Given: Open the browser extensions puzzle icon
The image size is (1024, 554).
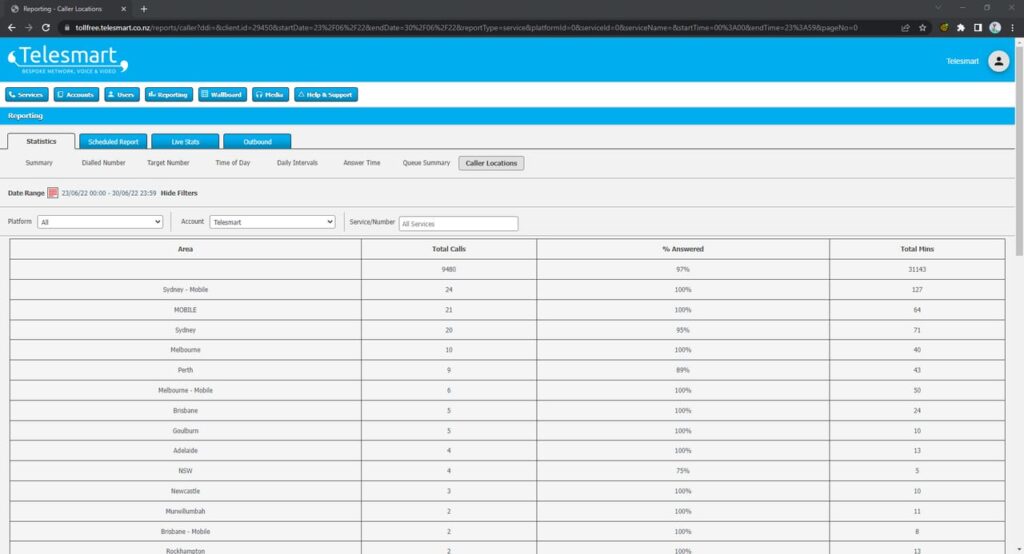Looking at the screenshot, I should (x=961, y=27).
